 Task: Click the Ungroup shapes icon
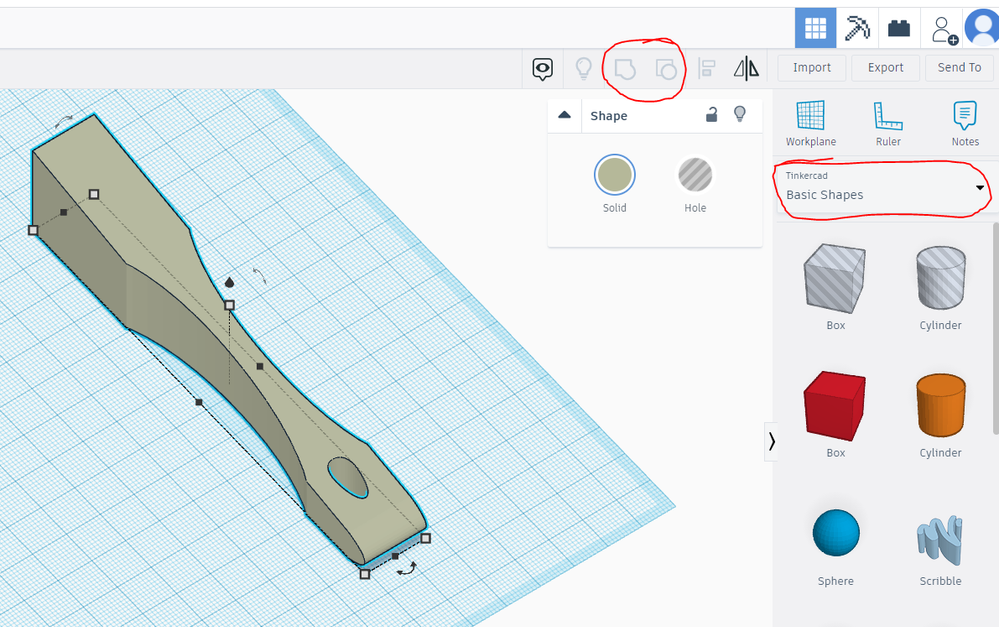coord(666,68)
